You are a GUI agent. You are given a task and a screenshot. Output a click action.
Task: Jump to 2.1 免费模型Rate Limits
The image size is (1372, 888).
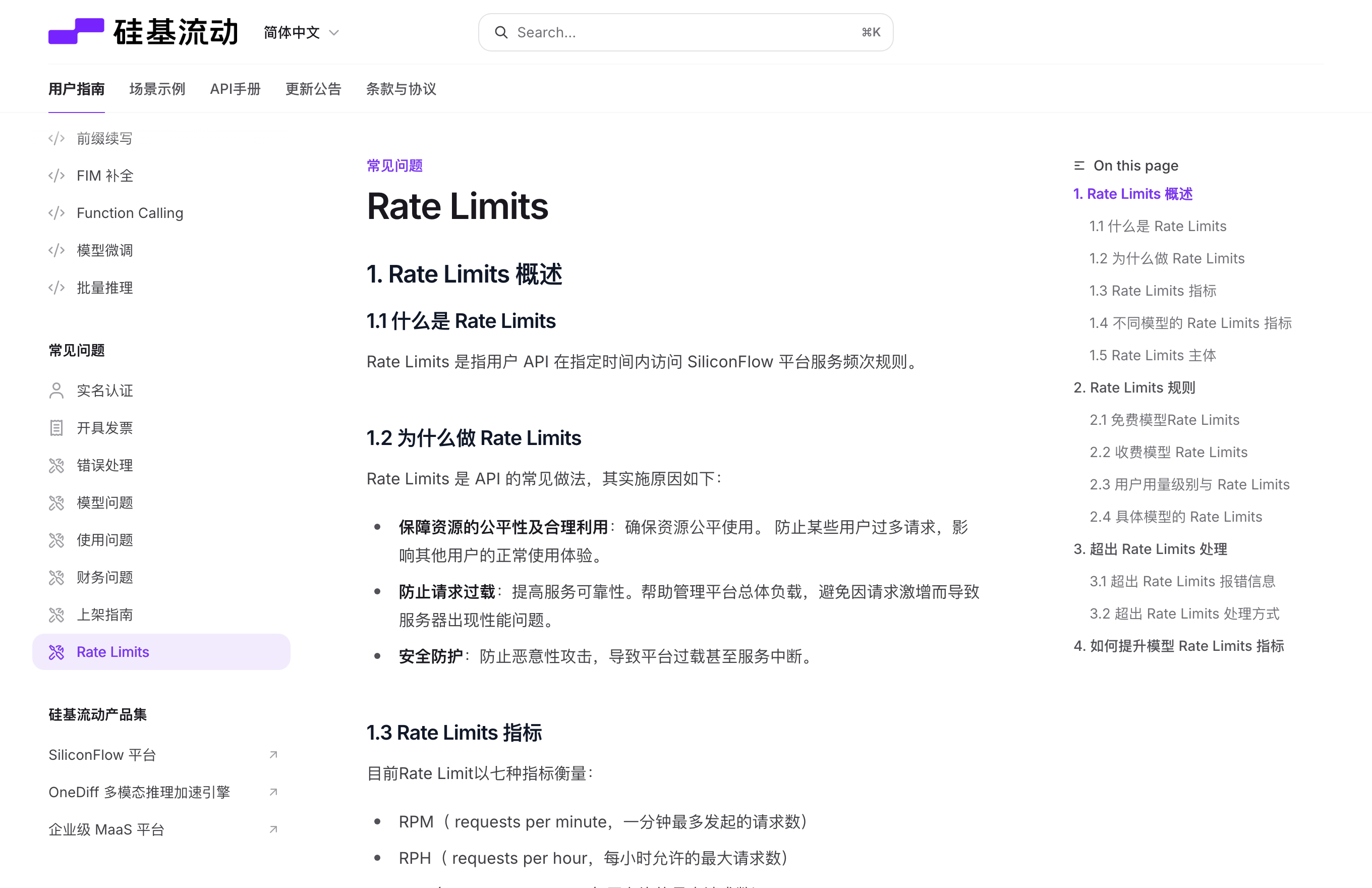point(1165,420)
